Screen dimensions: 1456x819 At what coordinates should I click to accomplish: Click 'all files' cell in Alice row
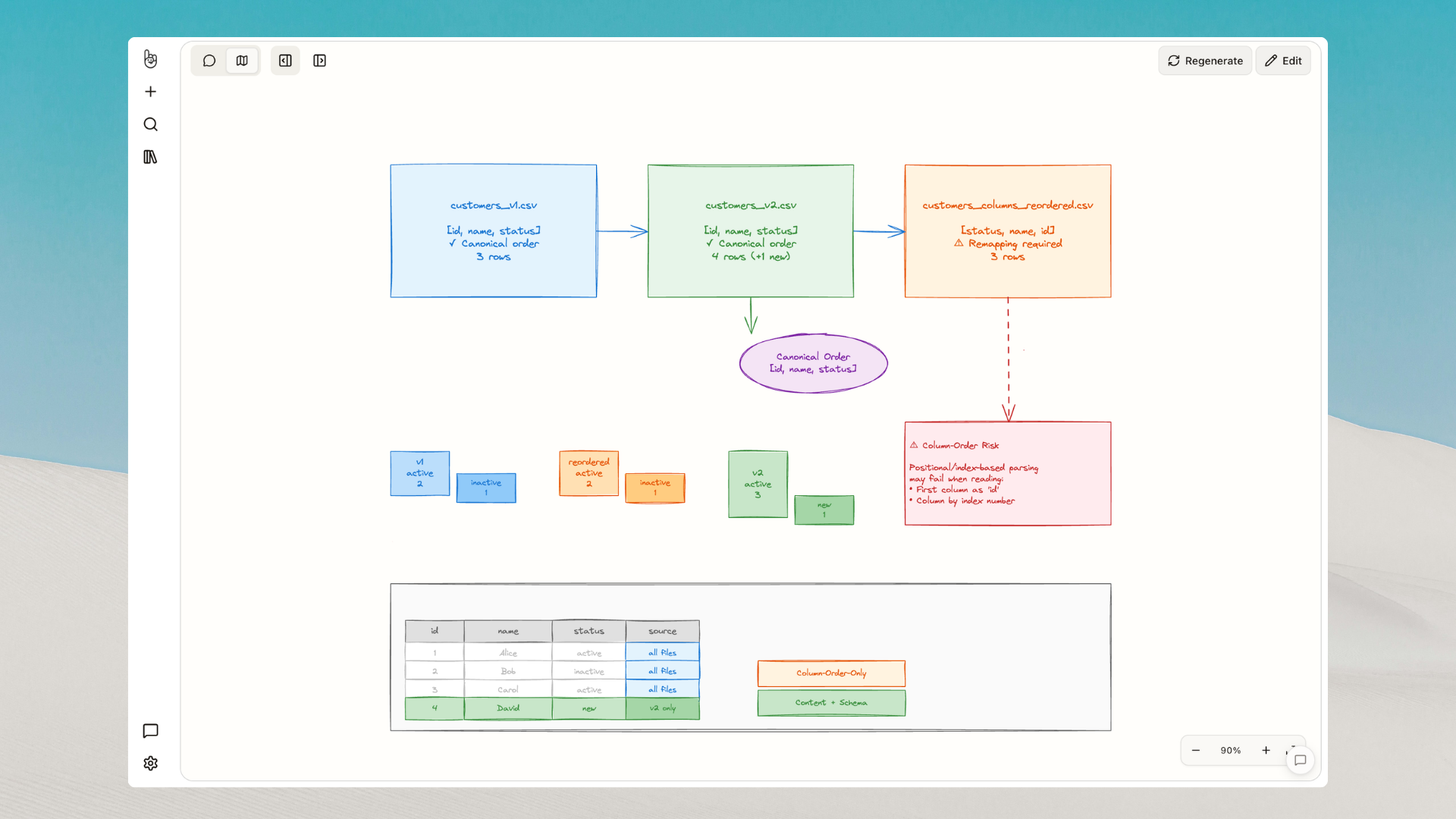(x=663, y=653)
